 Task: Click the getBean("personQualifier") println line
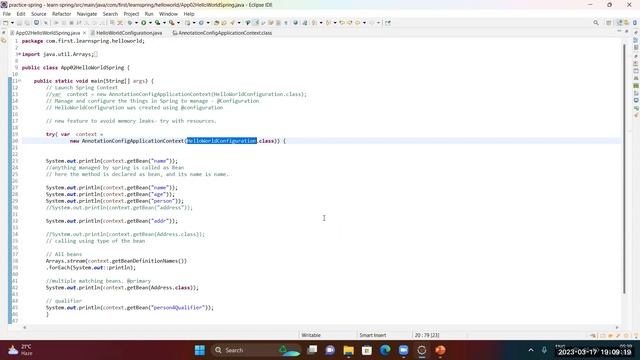(x=130, y=307)
